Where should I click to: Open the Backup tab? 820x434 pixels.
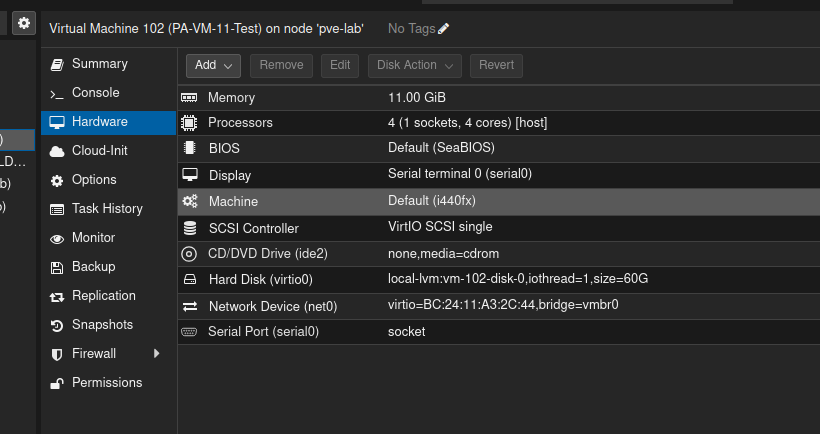(108, 267)
